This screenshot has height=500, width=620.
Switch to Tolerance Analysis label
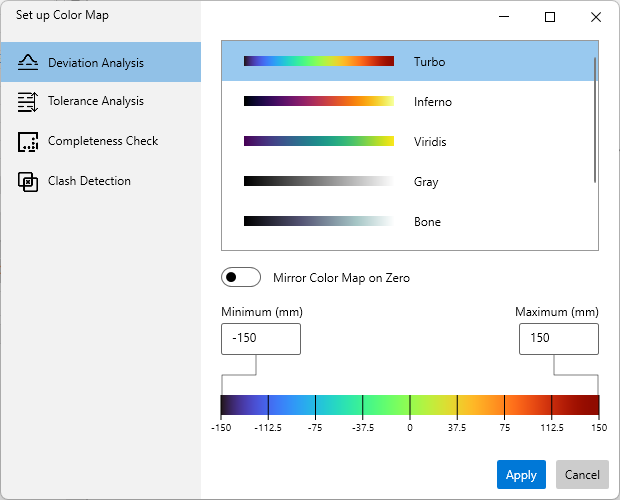[x=96, y=101]
